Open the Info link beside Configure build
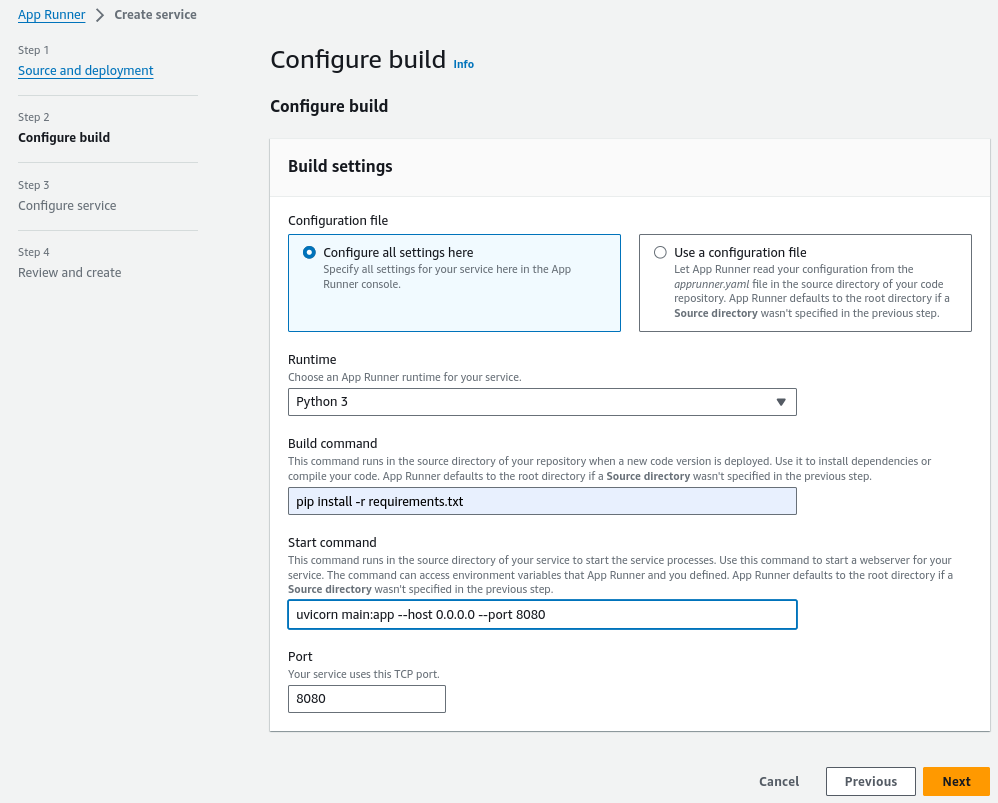 (464, 64)
